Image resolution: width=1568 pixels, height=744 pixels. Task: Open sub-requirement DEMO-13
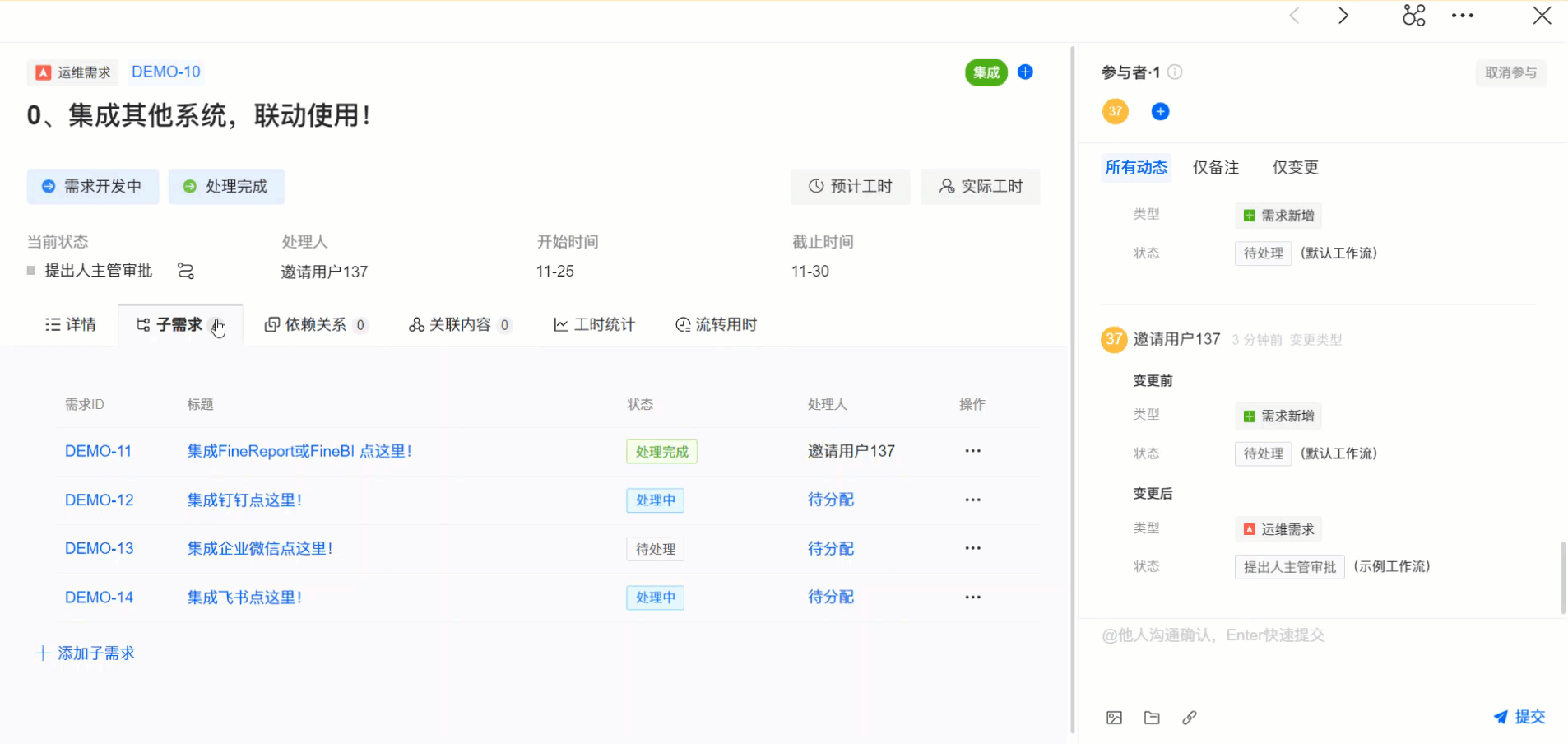[99, 549]
